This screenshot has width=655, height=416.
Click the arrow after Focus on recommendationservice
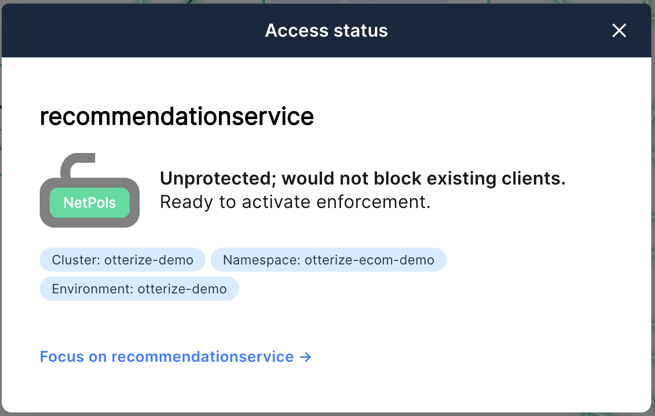pos(306,357)
